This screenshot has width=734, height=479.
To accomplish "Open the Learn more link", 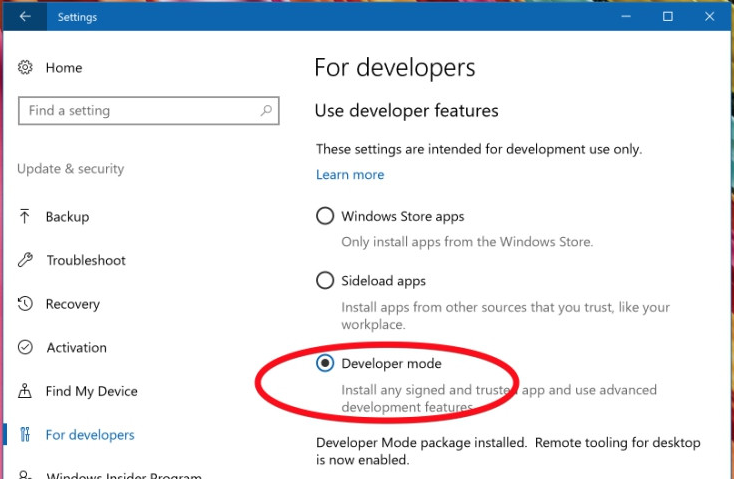I will tap(350, 175).
